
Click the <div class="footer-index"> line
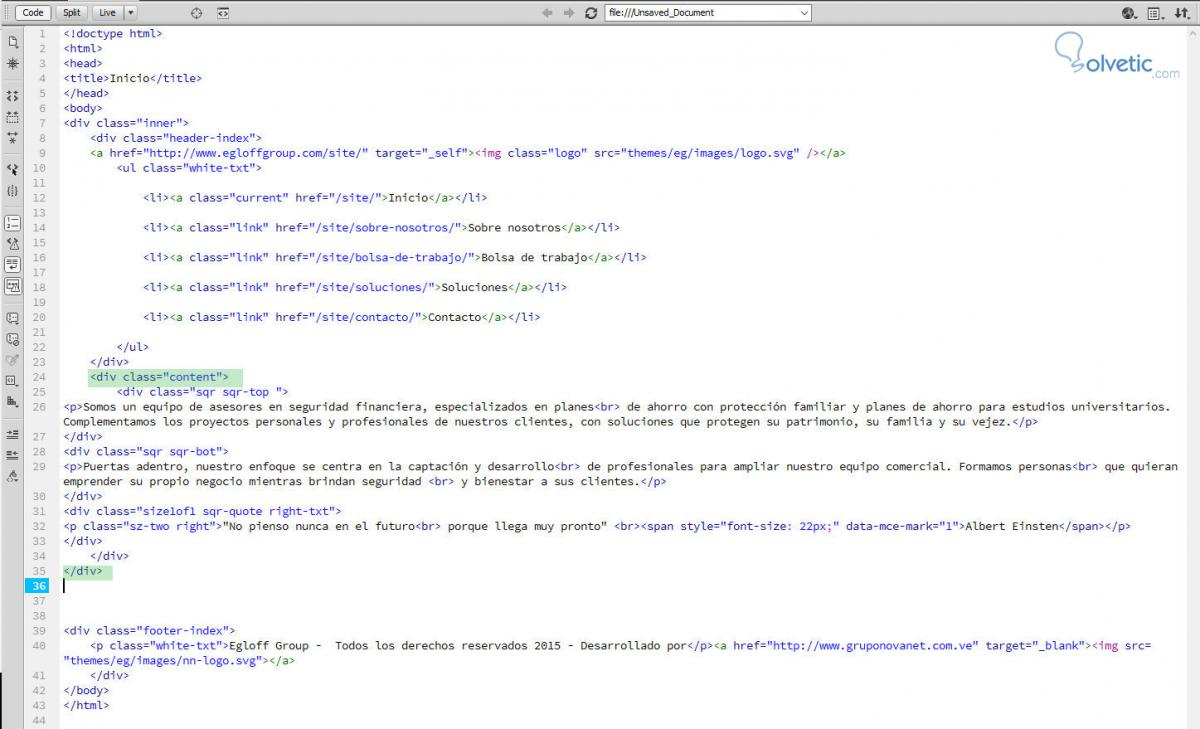tap(149, 631)
